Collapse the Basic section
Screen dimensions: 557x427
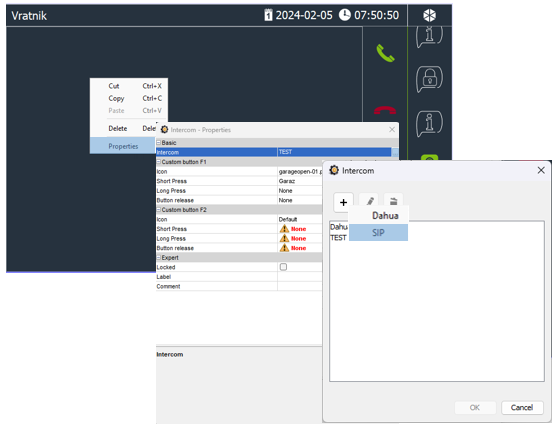pos(159,142)
